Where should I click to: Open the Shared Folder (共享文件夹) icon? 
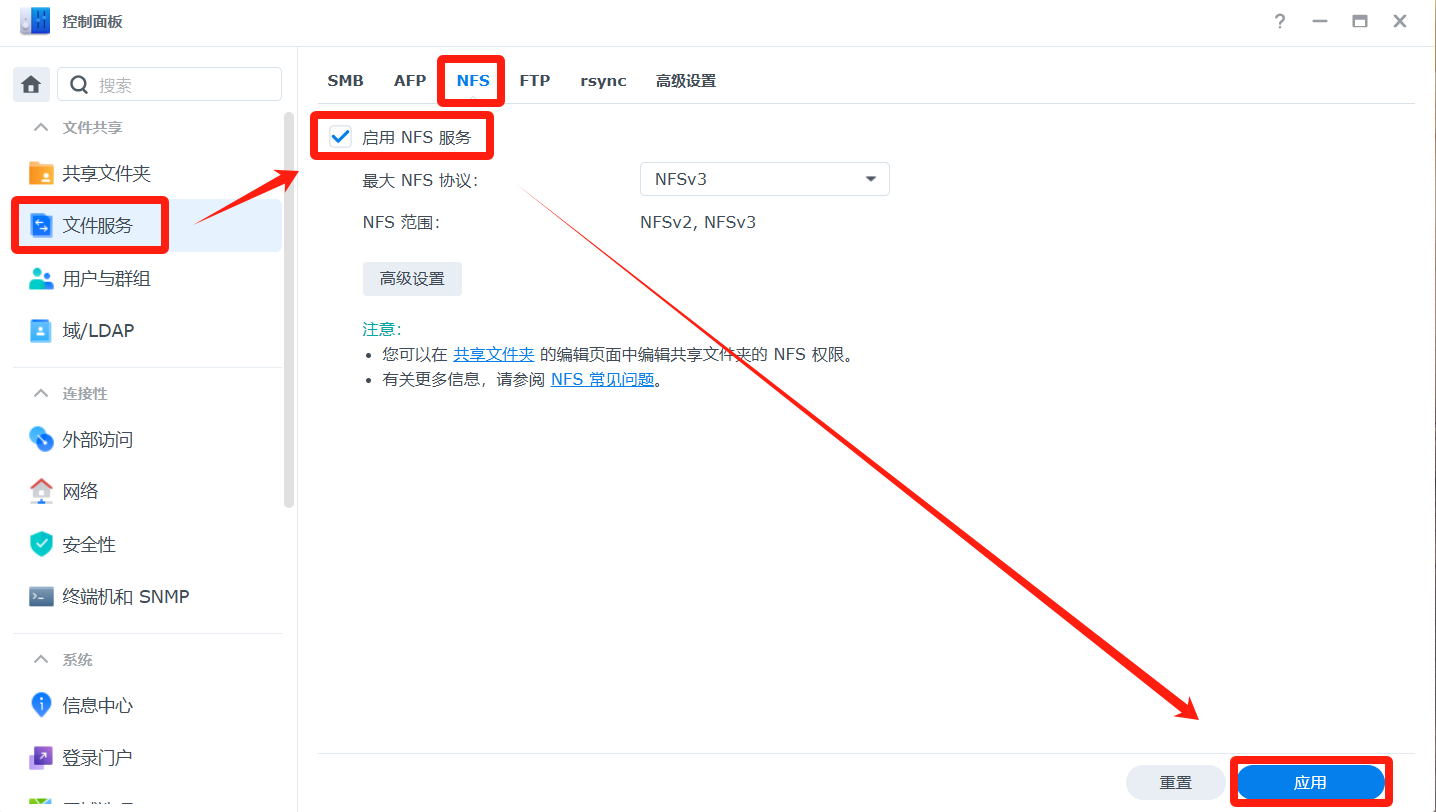pos(41,173)
